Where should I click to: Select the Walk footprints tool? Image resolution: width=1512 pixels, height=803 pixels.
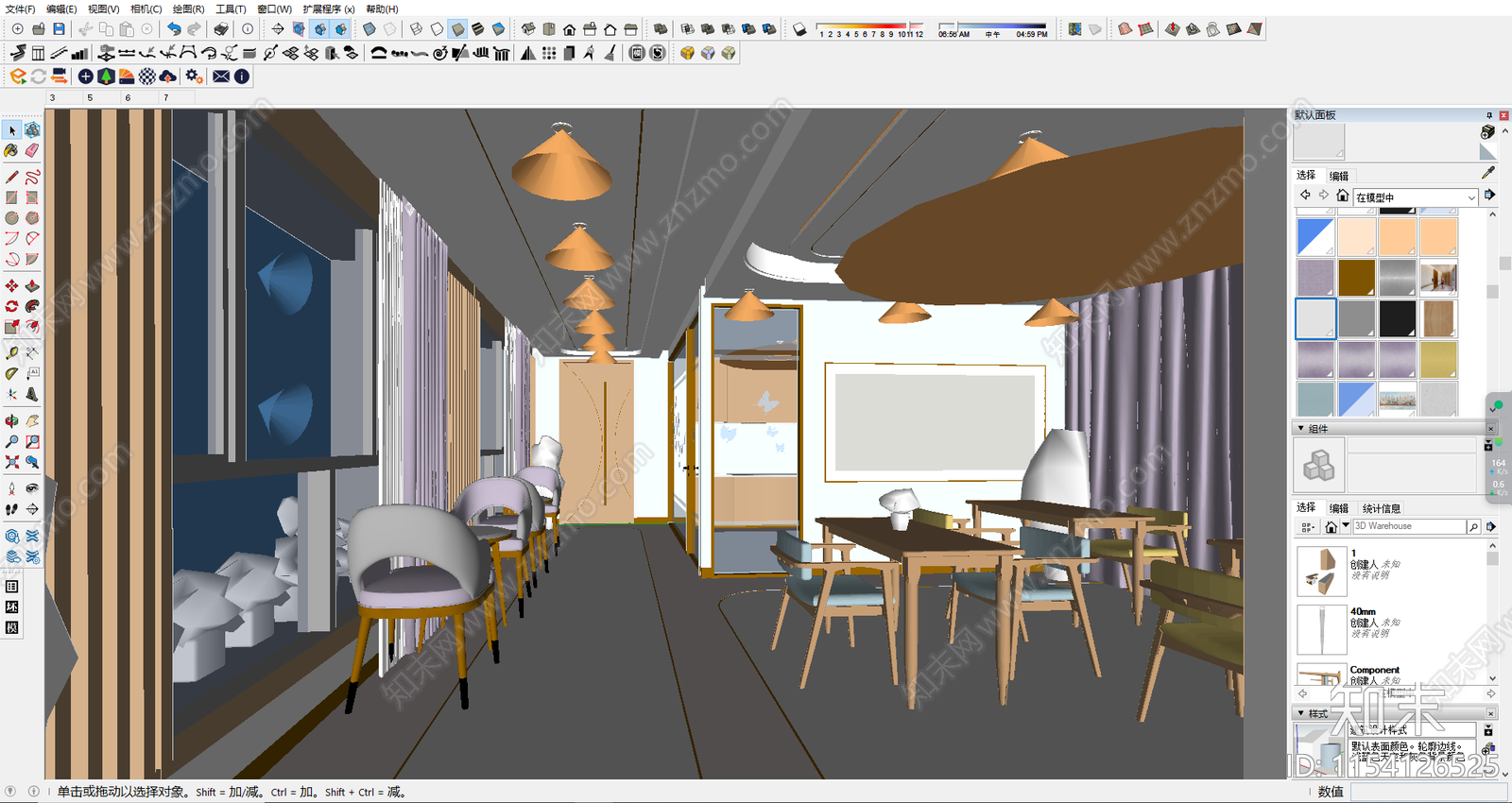pos(12,509)
